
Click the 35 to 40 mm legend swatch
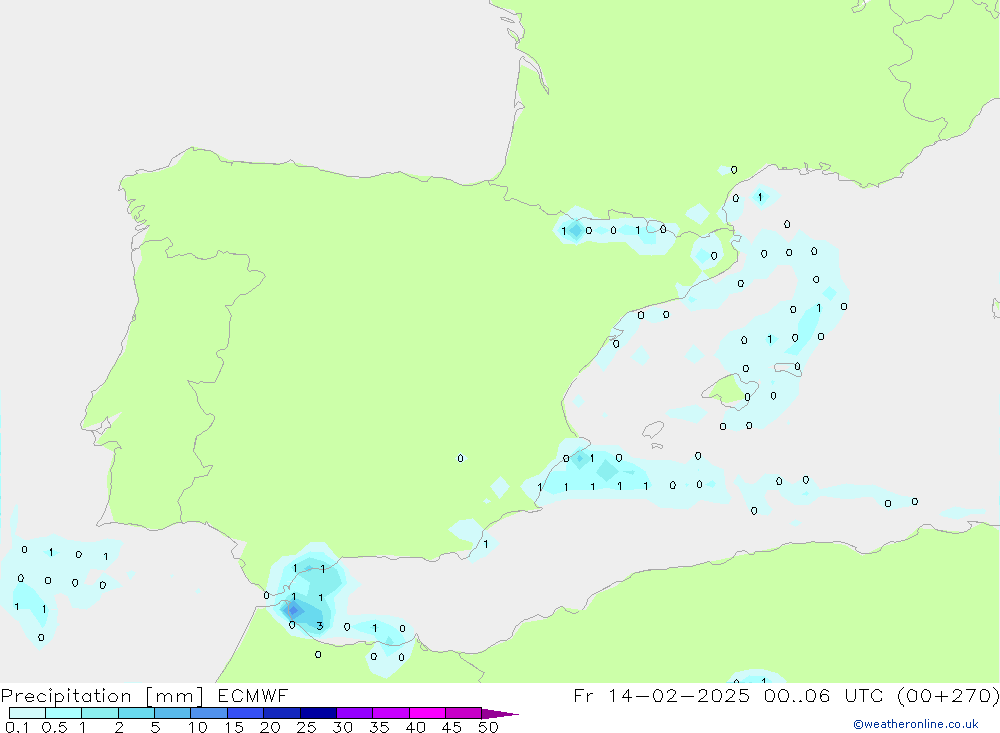tap(391, 713)
